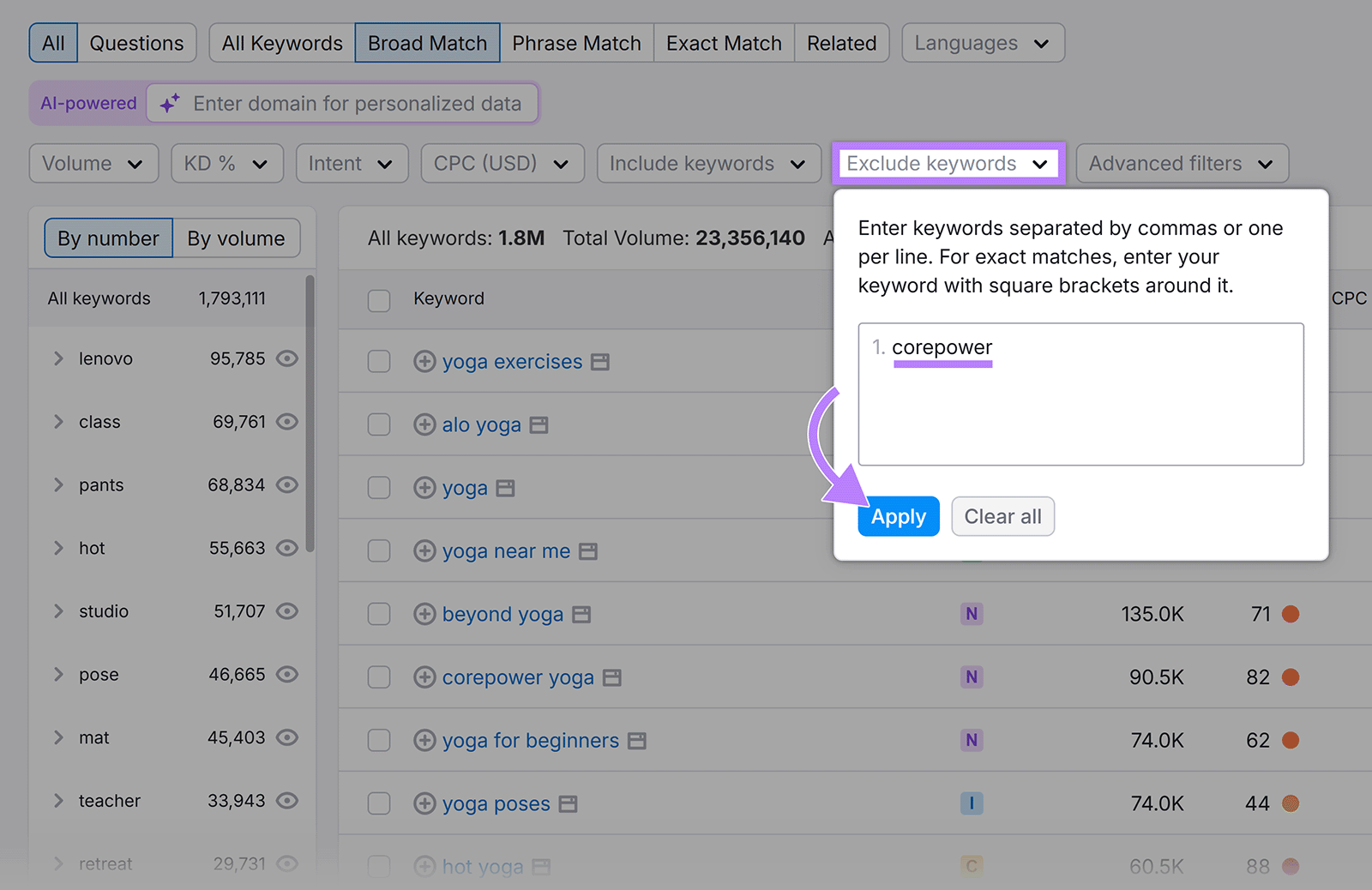Click the AI sparkle icon in the domain field
The height and width of the screenshot is (890, 1372).
coord(168,103)
